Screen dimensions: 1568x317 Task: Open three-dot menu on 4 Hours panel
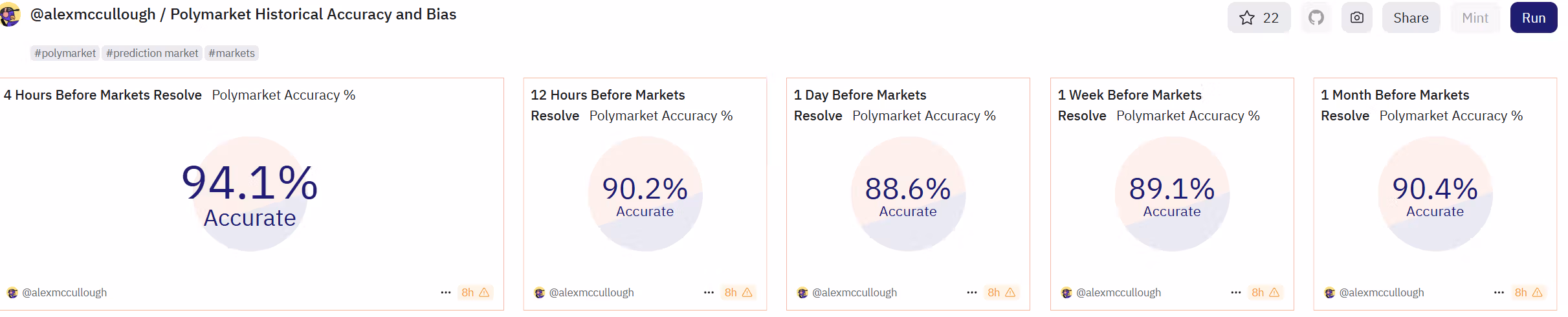click(x=446, y=292)
